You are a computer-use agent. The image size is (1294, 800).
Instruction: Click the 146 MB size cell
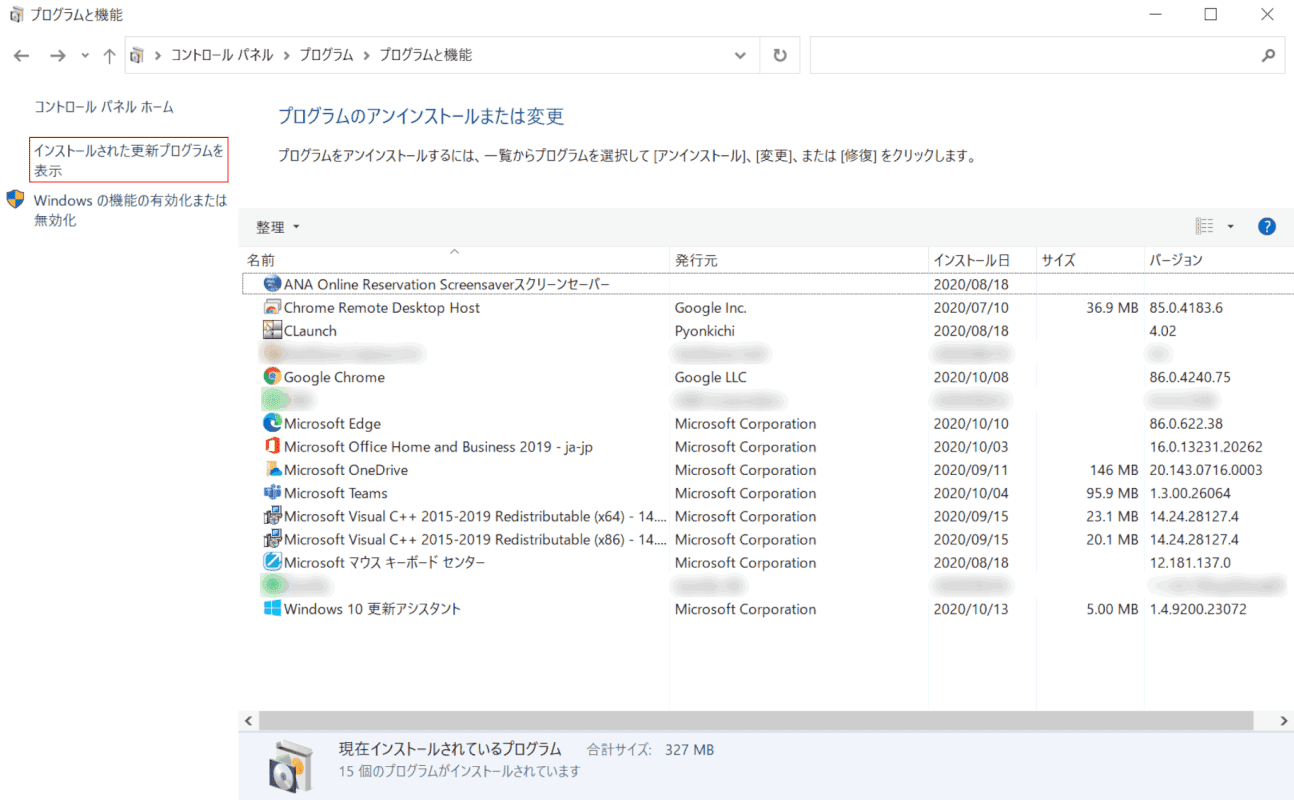coord(1114,470)
